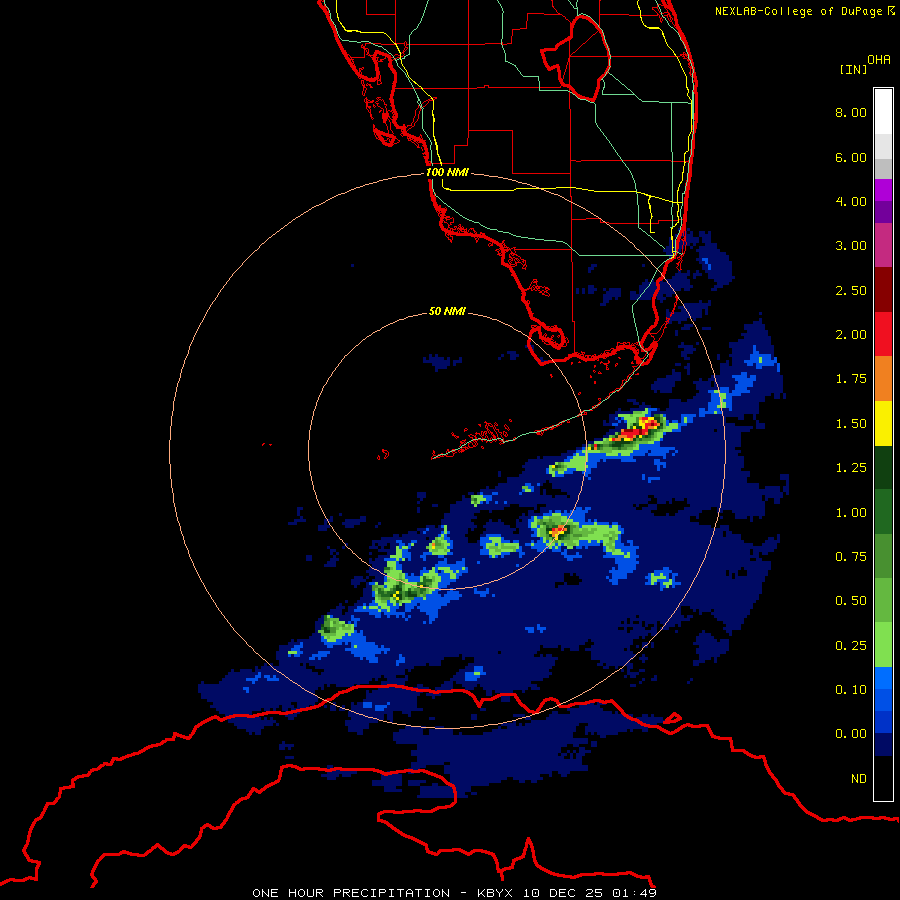Click the 8.00 legend value

pyautogui.click(x=851, y=112)
